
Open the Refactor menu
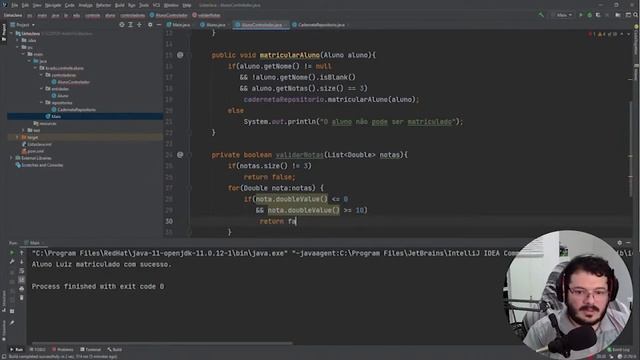[103, 5]
